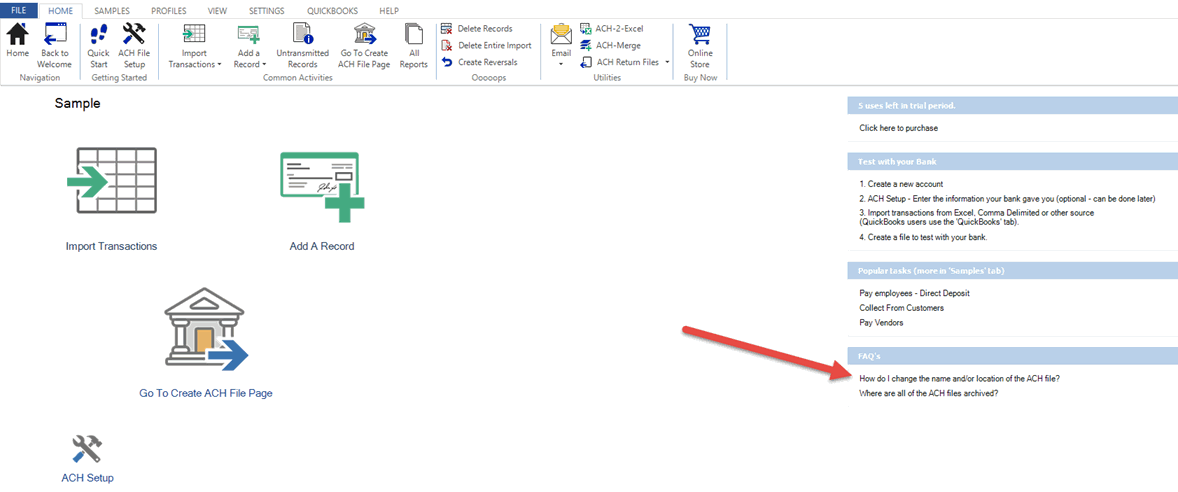Viewport: 1178px width, 492px height.
Task: Click '4. Create a file to test with your bank.'
Action: 923,237
